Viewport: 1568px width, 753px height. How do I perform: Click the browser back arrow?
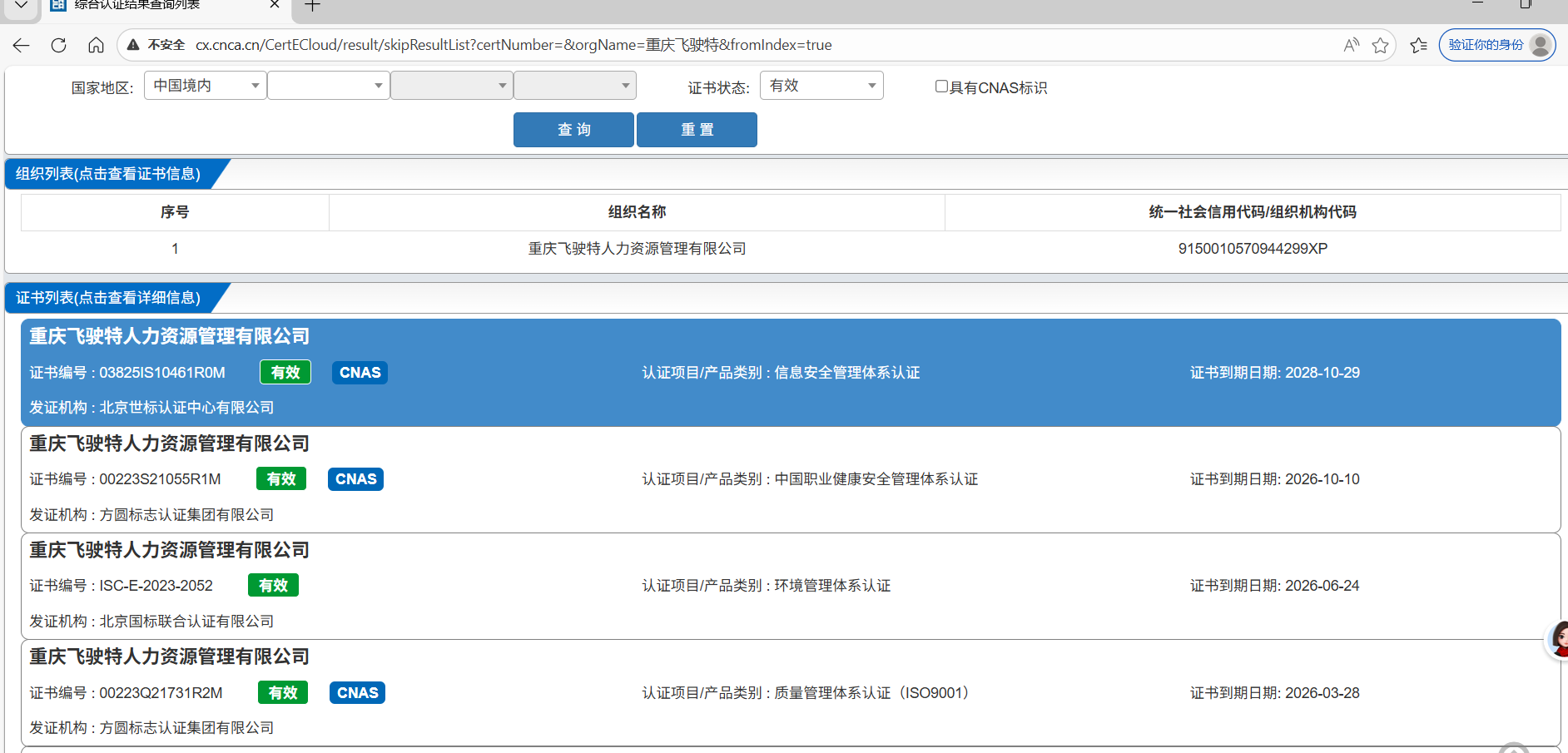(22, 45)
